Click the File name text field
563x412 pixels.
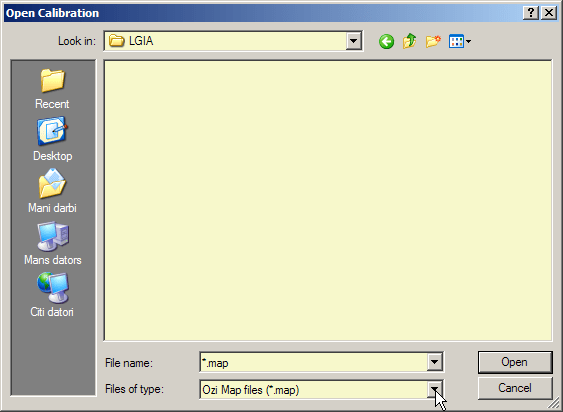point(313,362)
